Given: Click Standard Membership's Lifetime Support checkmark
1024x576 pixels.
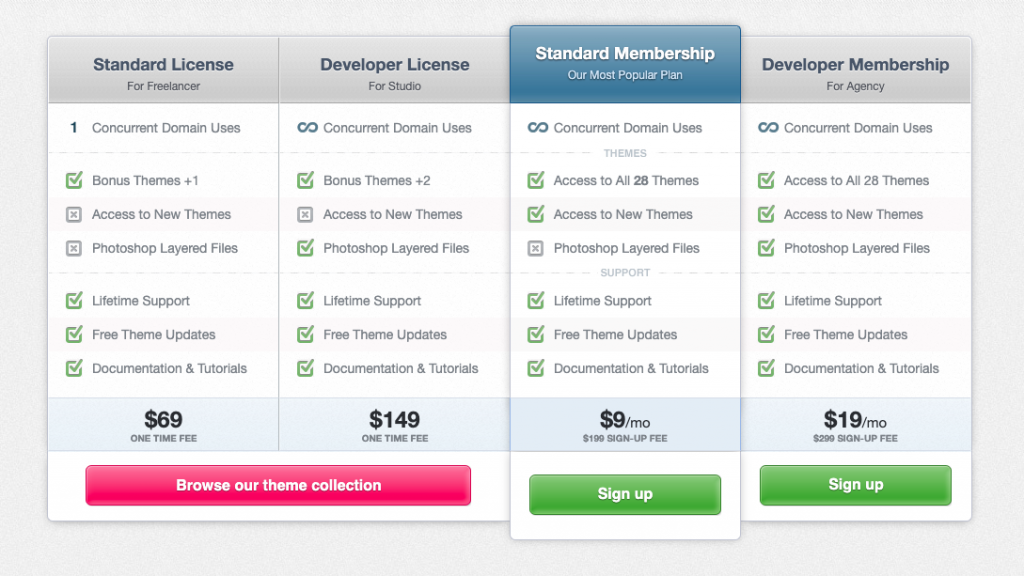Looking at the screenshot, I should pos(536,301).
